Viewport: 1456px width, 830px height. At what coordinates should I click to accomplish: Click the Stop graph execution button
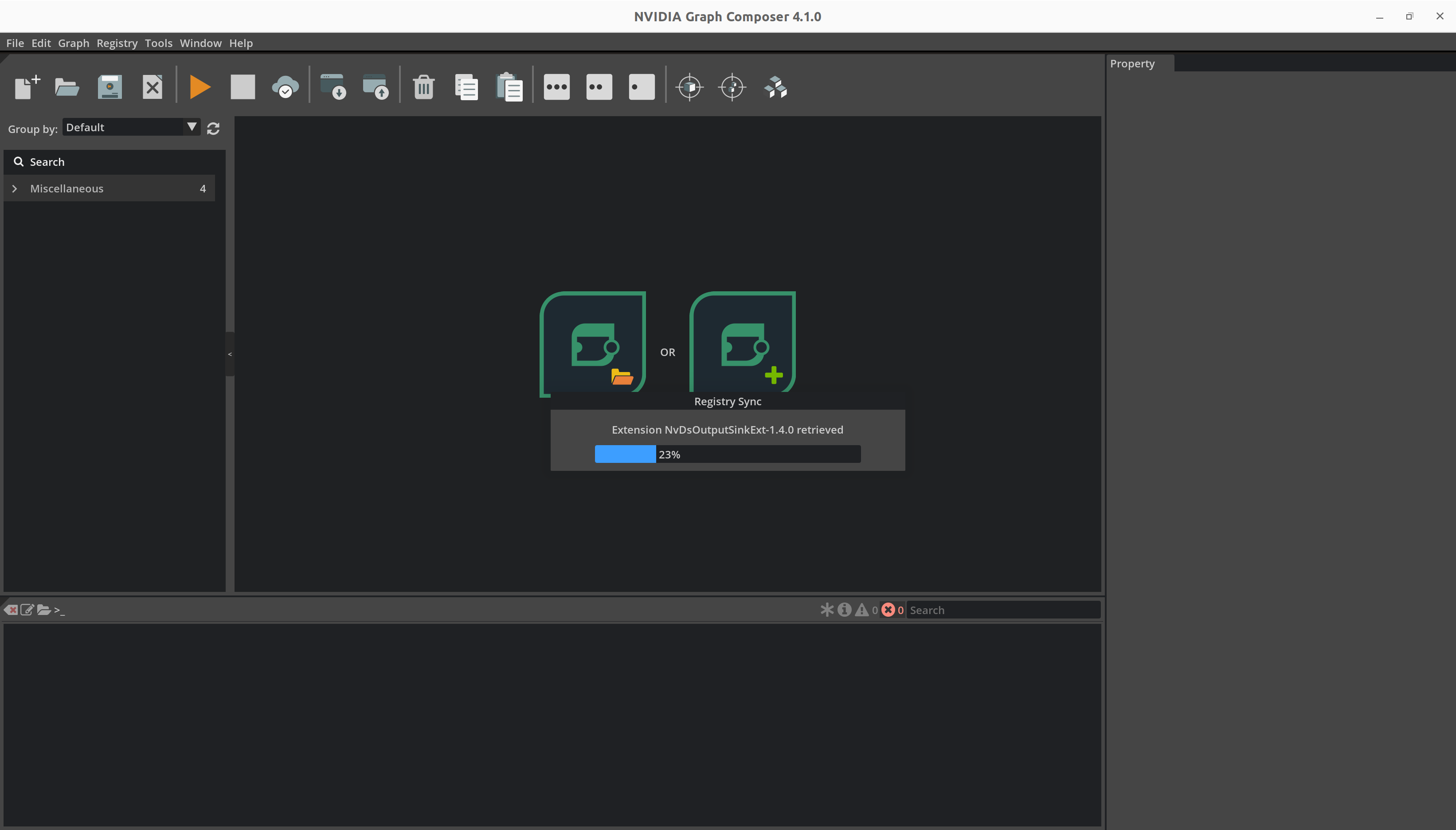pyautogui.click(x=243, y=87)
